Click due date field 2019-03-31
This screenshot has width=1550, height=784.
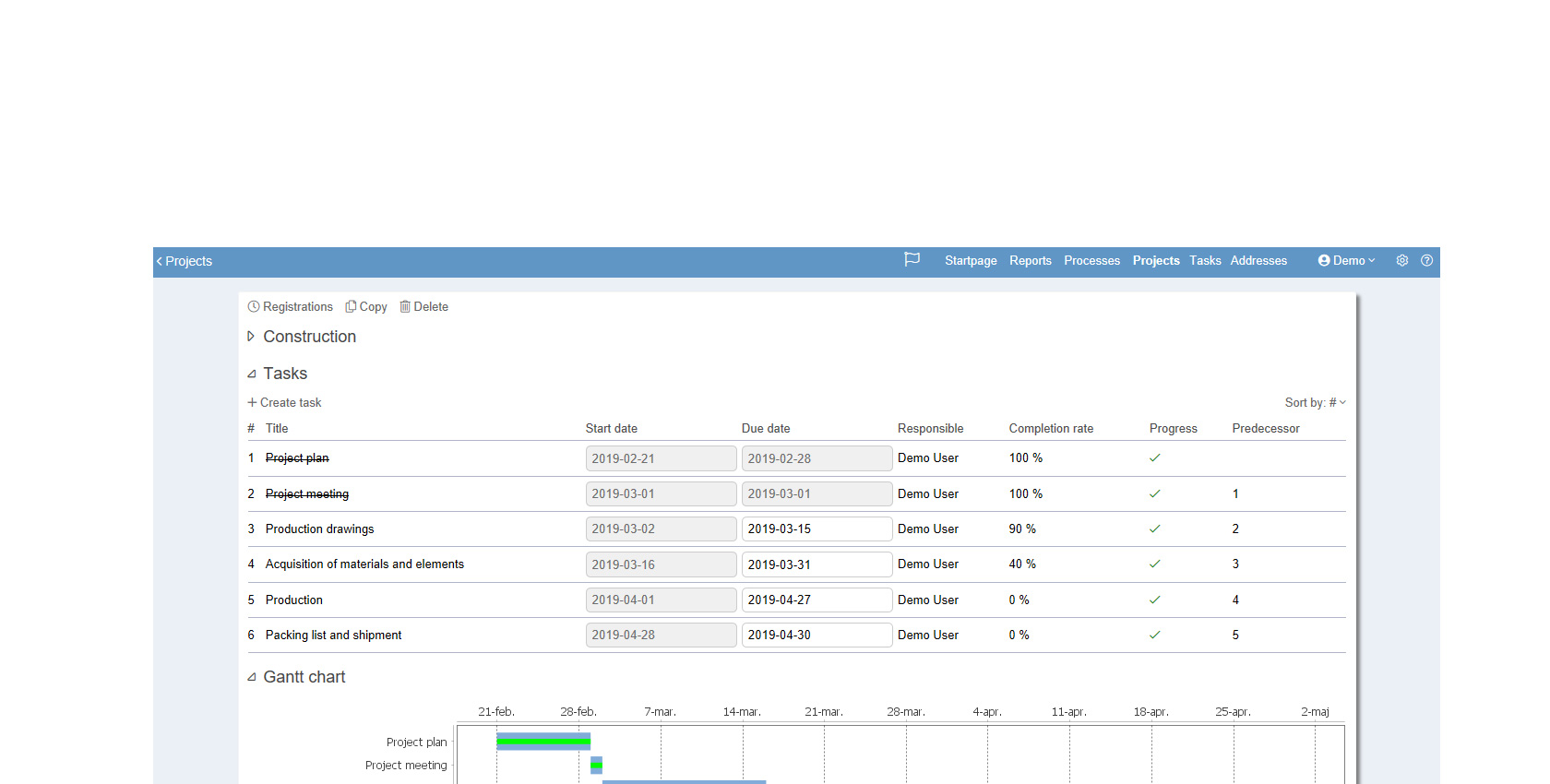pyautogui.click(x=817, y=564)
